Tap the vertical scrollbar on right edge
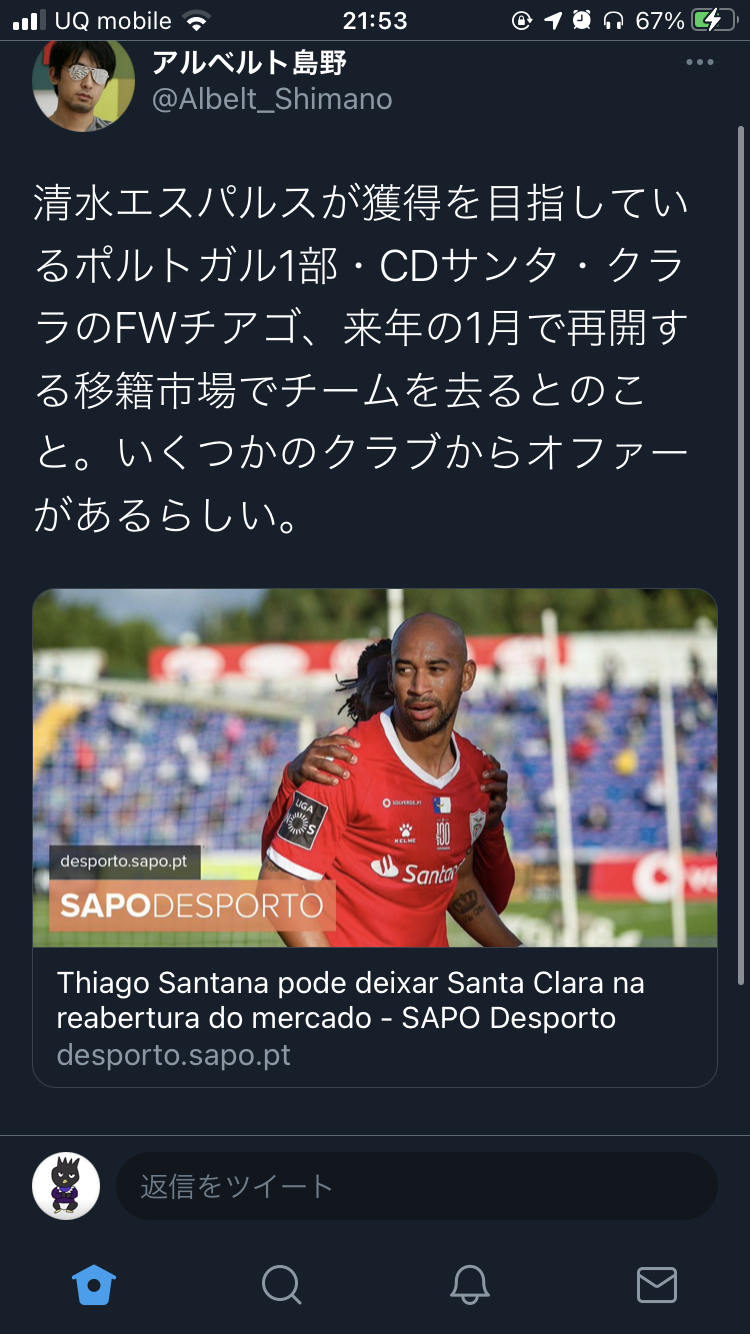 coord(741,555)
